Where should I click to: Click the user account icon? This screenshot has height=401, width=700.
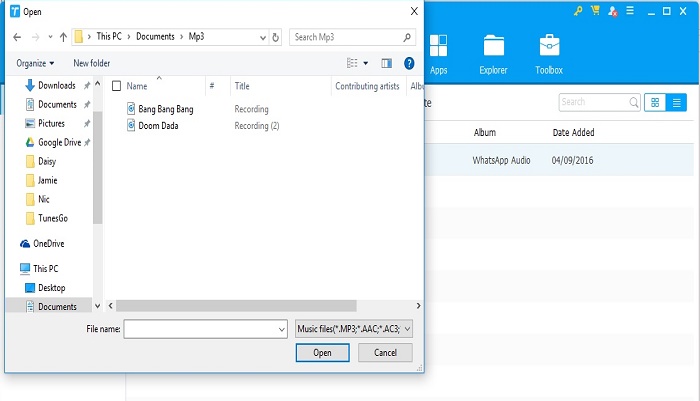click(x=612, y=11)
